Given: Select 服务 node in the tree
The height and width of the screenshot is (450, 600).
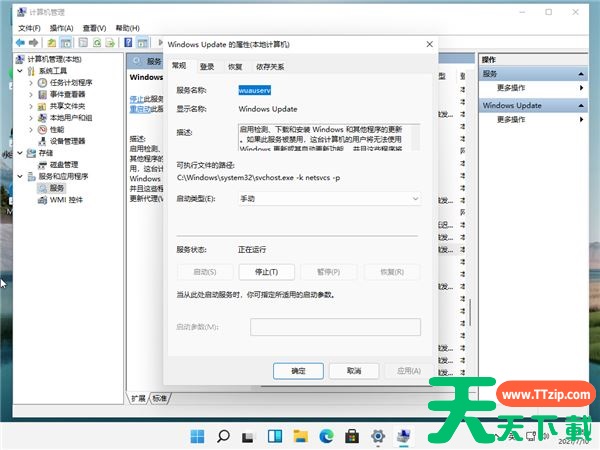Looking at the screenshot, I should (57, 188).
